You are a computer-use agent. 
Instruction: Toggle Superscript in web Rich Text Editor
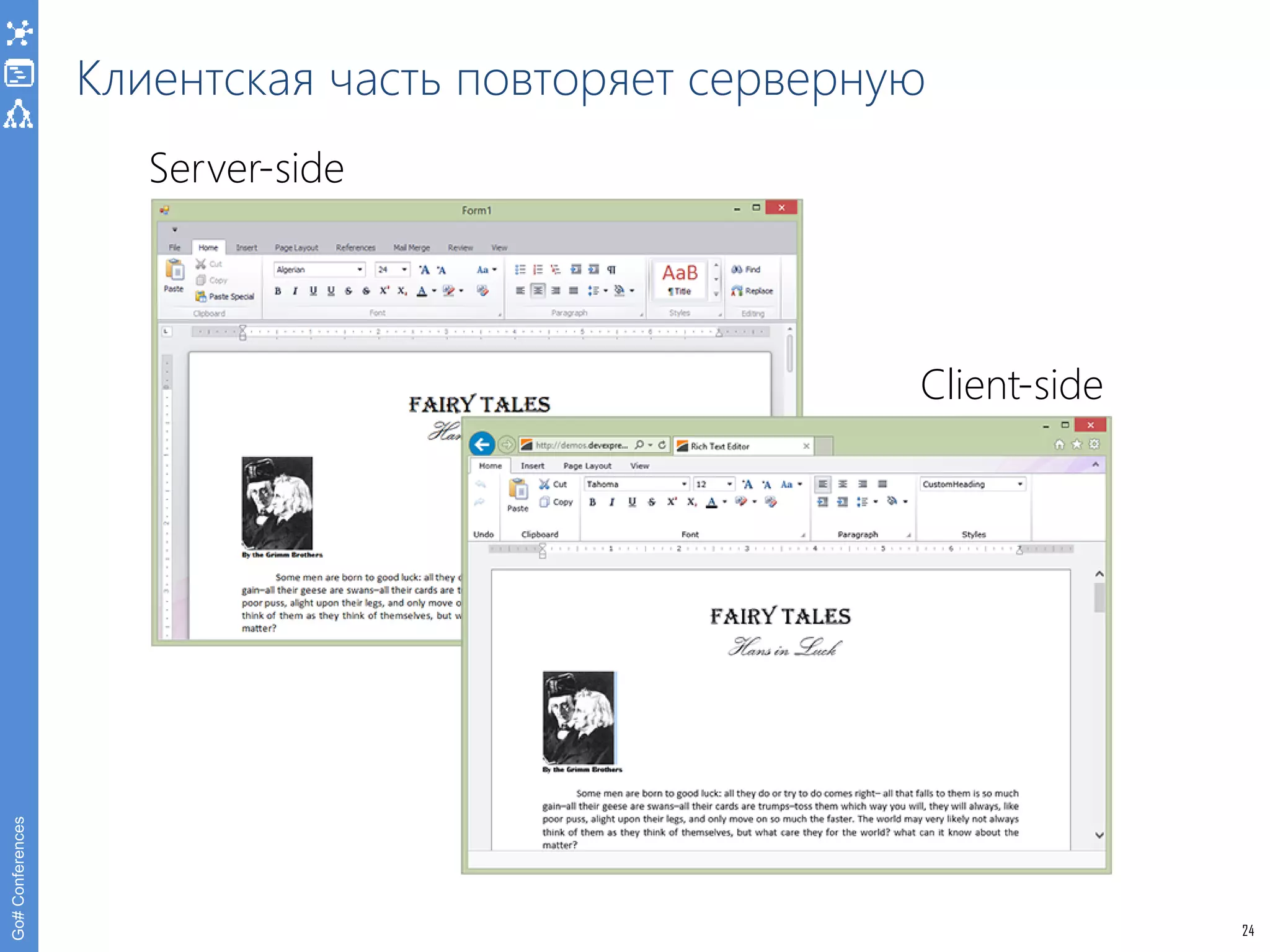tap(672, 502)
